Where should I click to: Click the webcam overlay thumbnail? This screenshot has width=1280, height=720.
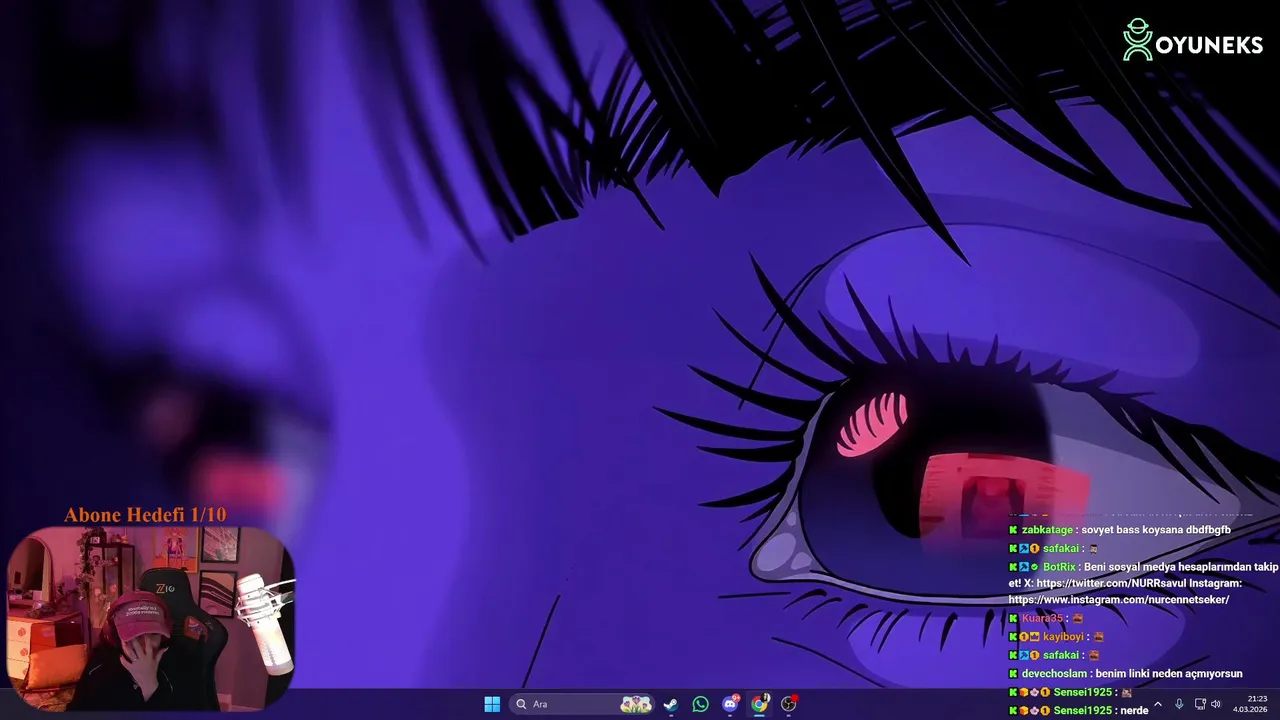tap(150, 618)
